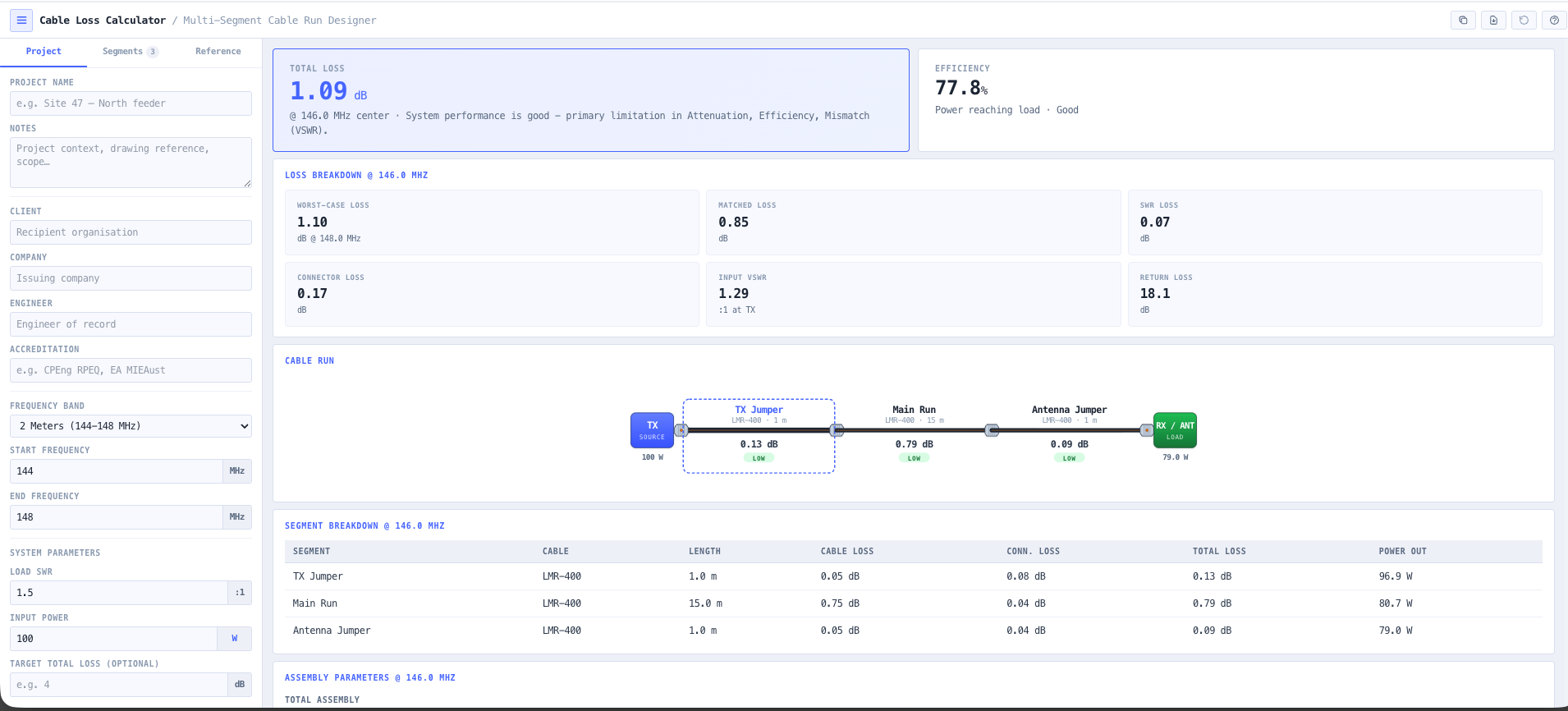Viewport: 1568px width, 711px height.
Task: Click the Input VSWR card
Action: tap(913, 294)
